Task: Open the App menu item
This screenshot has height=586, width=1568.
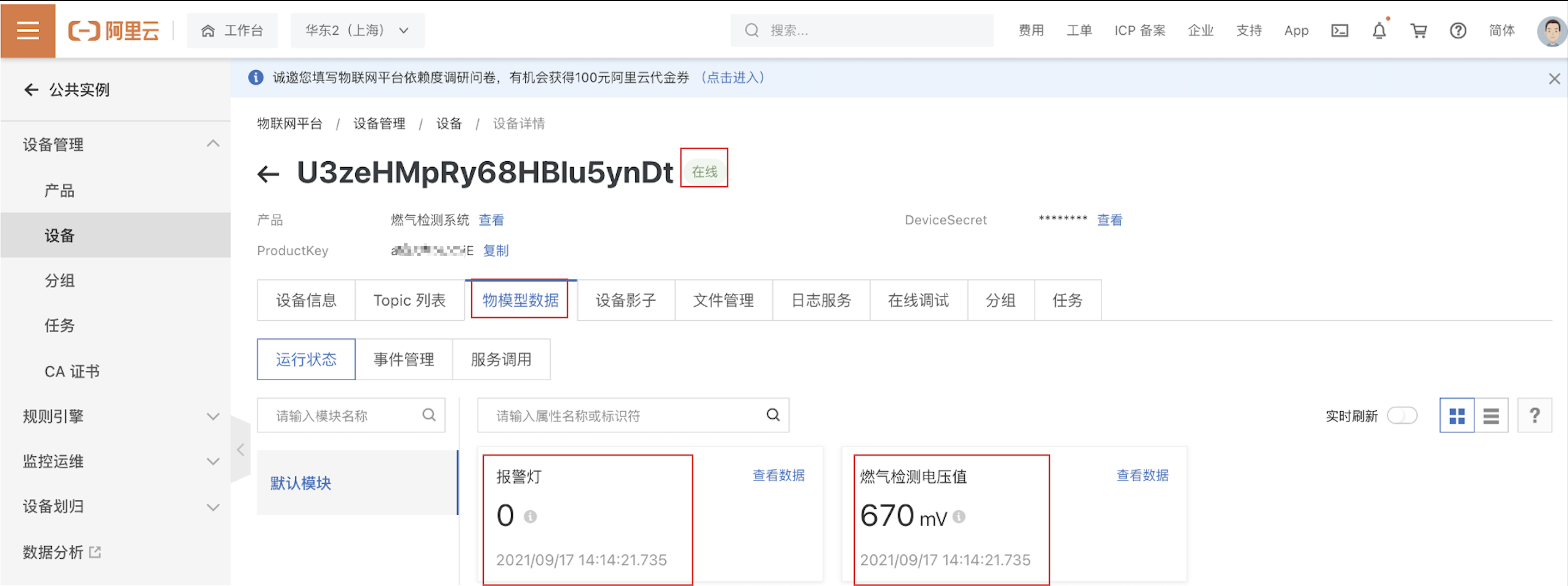Action: (1296, 30)
